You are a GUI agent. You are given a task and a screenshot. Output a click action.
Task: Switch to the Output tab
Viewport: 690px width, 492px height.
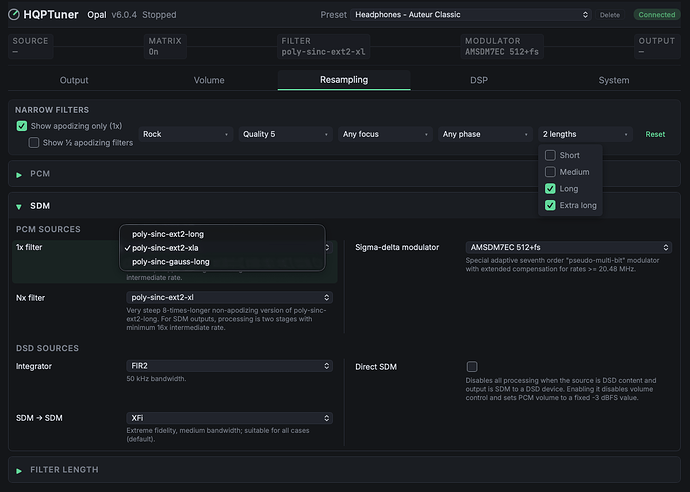tap(74, 80)
